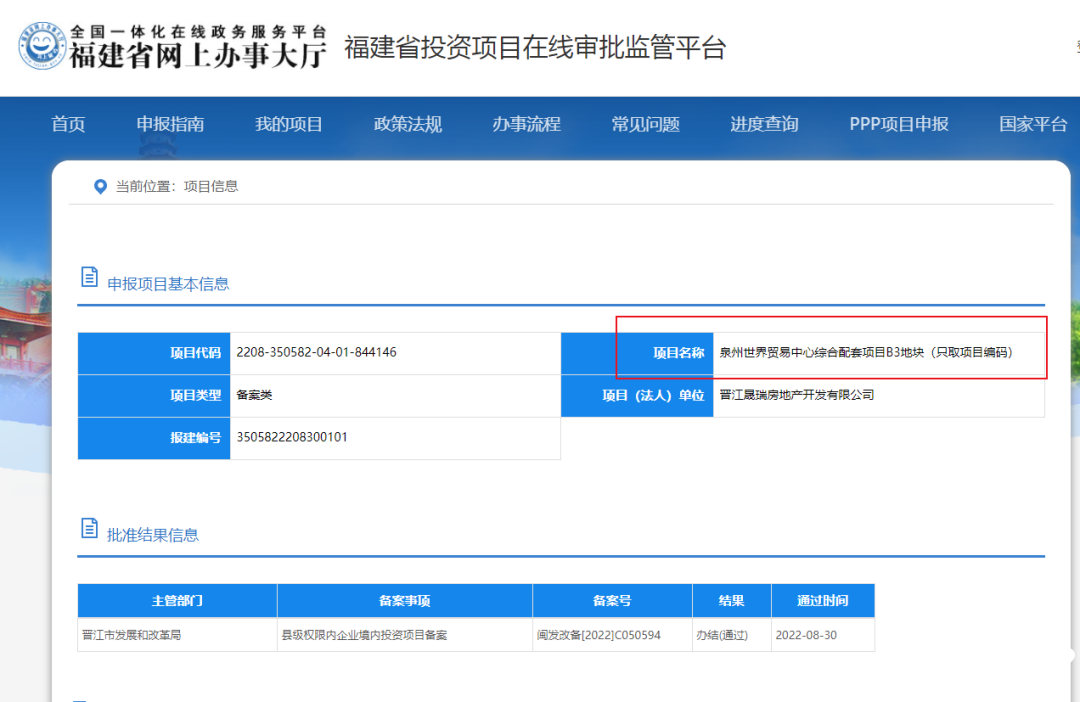Select the number 3505822208300101
1080x702 pixels.
(292, 437)
